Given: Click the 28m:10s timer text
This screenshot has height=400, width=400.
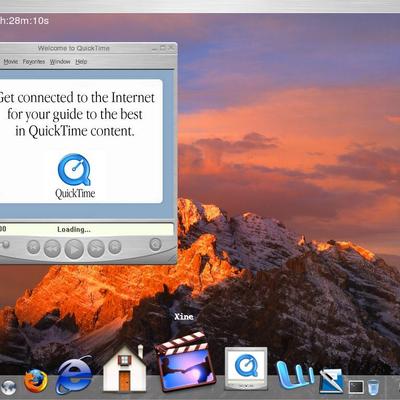Looking at the screenshot, I should 24,21.
